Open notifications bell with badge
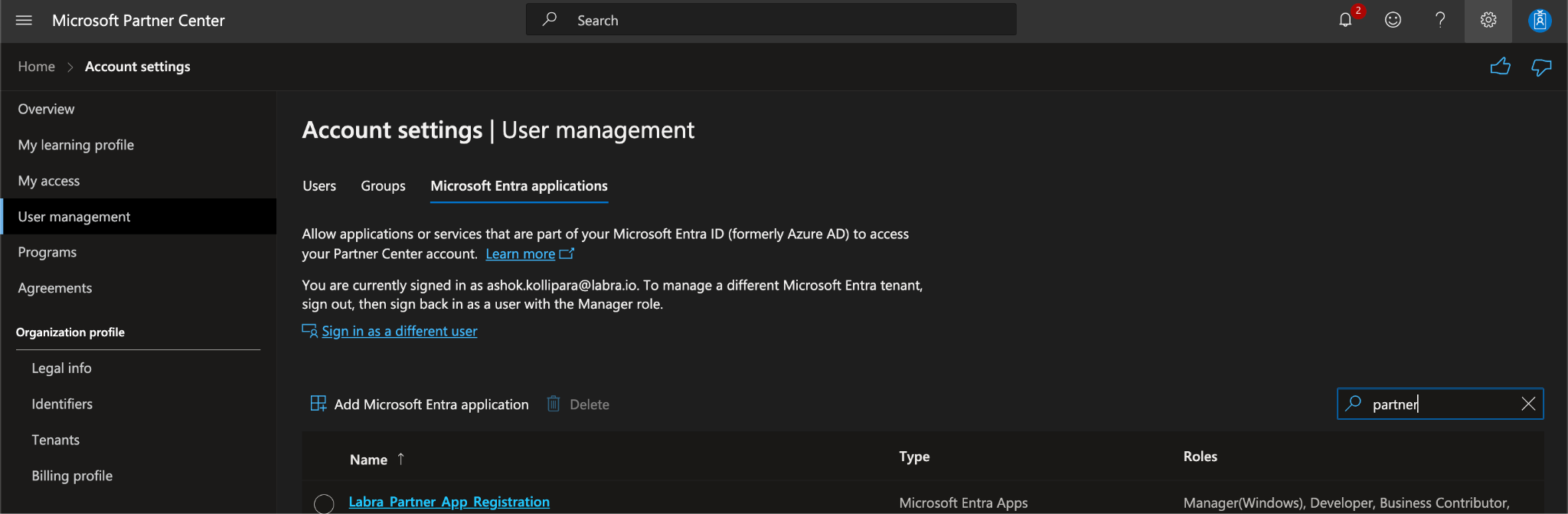This screenshot has height=514, width=1568. [1346, 20]
